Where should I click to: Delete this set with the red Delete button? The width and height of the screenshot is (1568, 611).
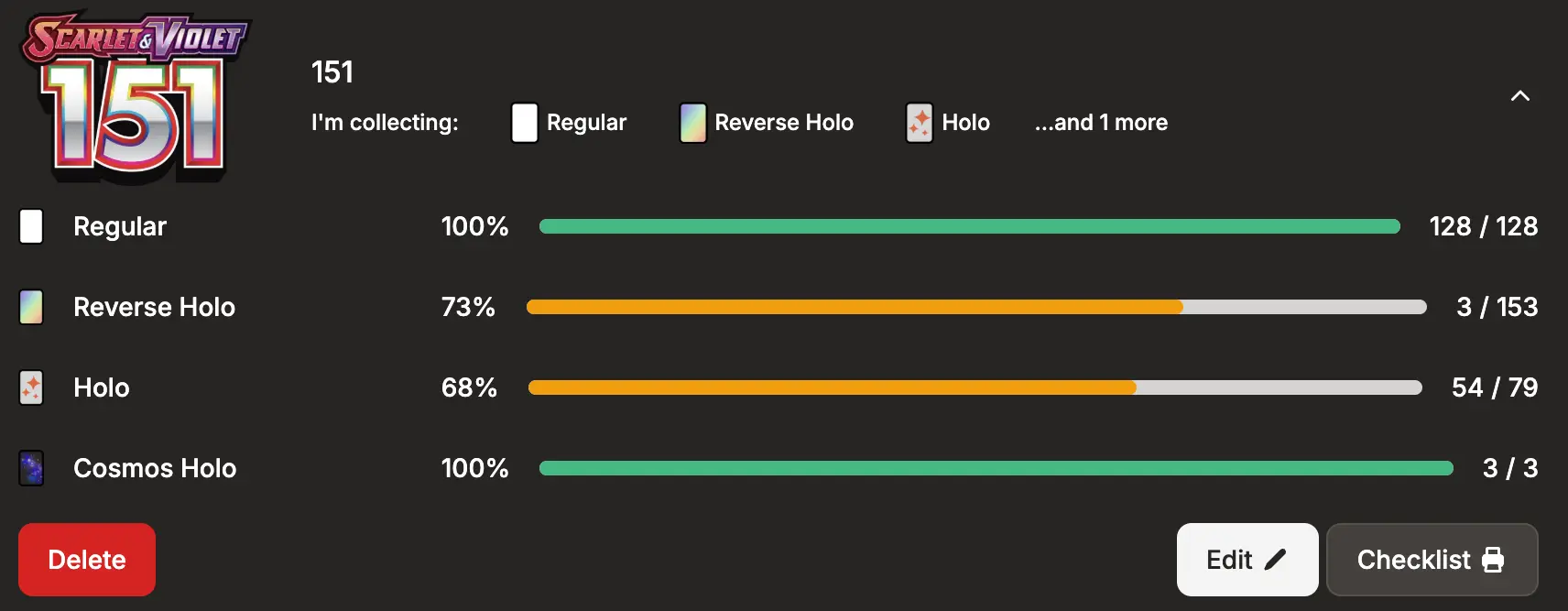tap(87, 560)
